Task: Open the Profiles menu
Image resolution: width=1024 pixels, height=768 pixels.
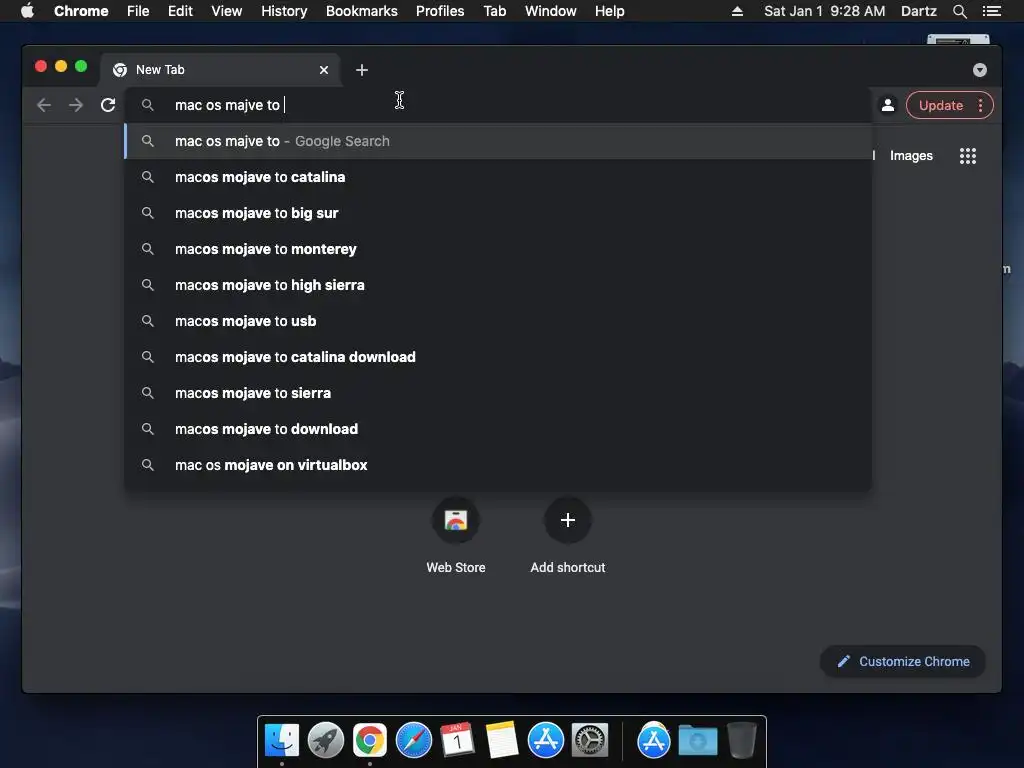Action: [440, 11]
